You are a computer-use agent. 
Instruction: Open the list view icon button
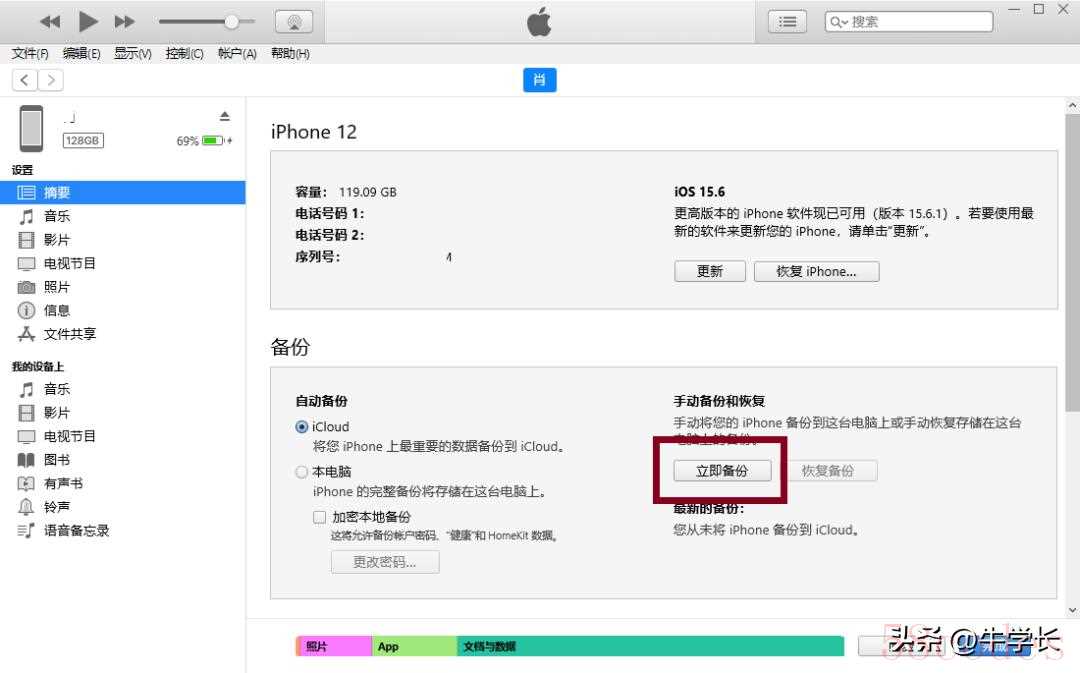pos(787,21)
